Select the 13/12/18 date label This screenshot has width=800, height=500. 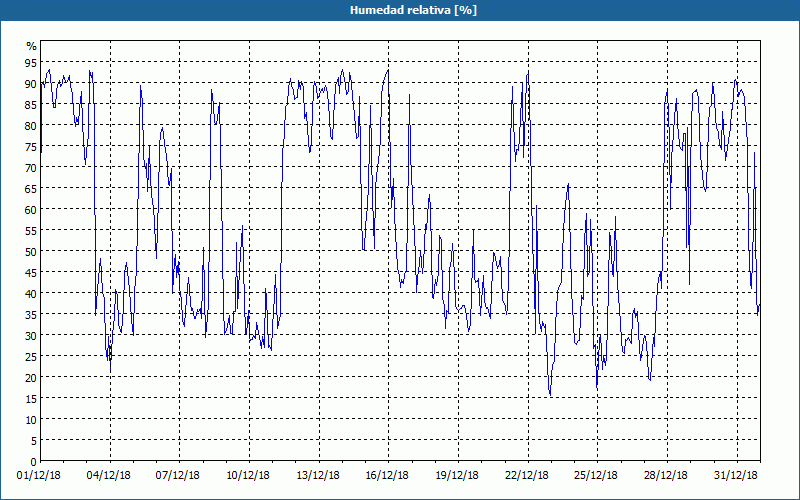pos(318,476)
